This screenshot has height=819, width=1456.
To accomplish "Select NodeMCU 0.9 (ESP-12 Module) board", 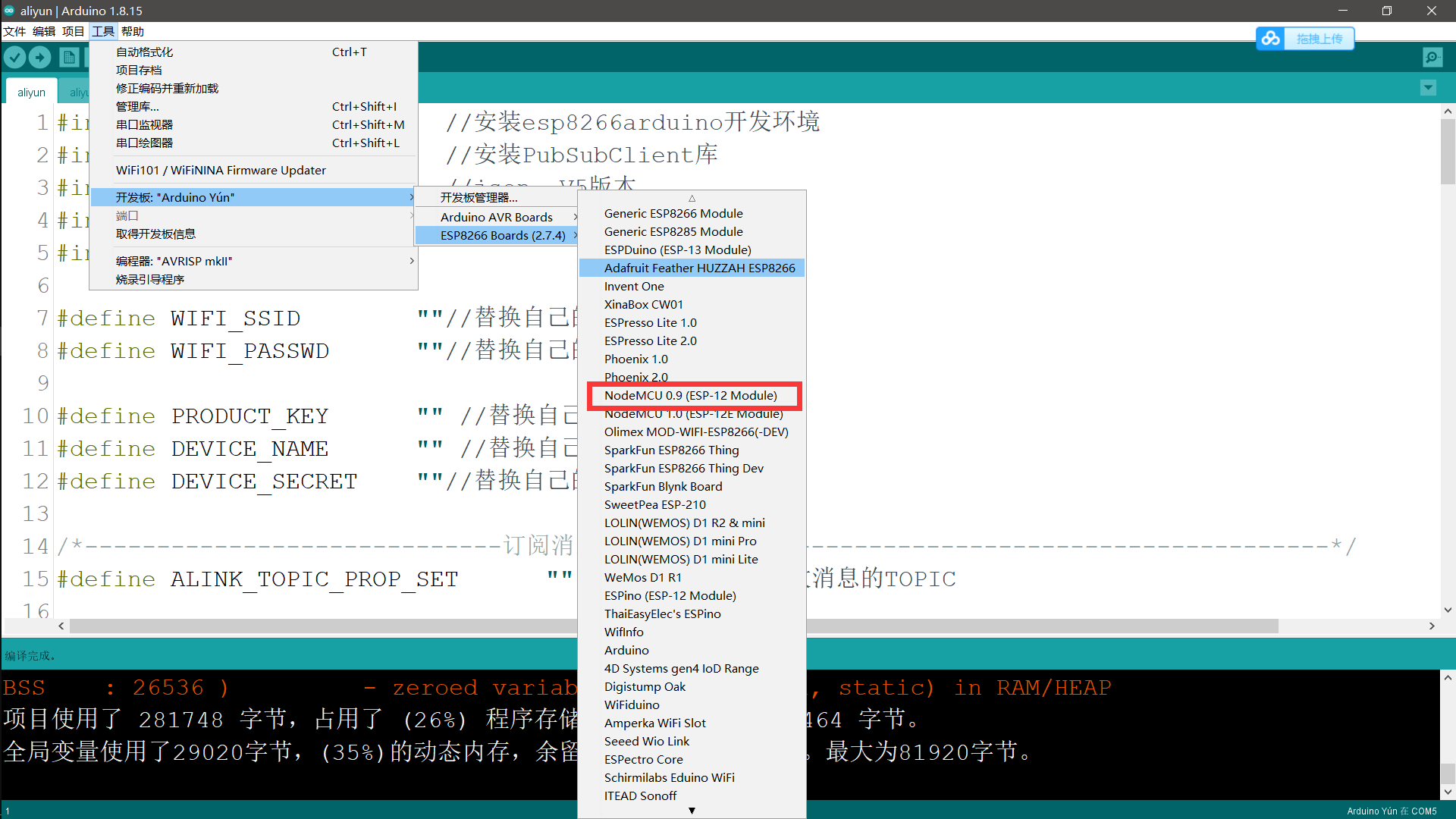I will [x=692, y=395].
